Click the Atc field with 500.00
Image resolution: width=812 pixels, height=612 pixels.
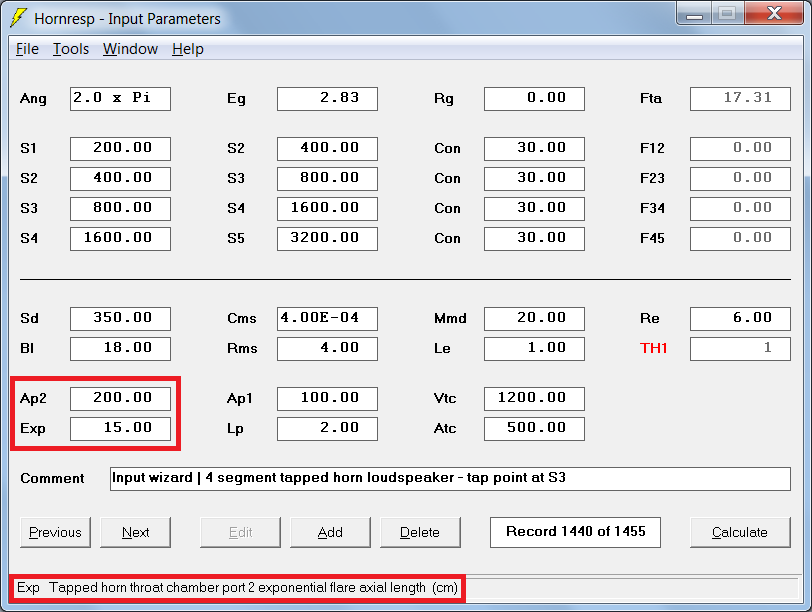pyautogui.click(x=534, y=429)
